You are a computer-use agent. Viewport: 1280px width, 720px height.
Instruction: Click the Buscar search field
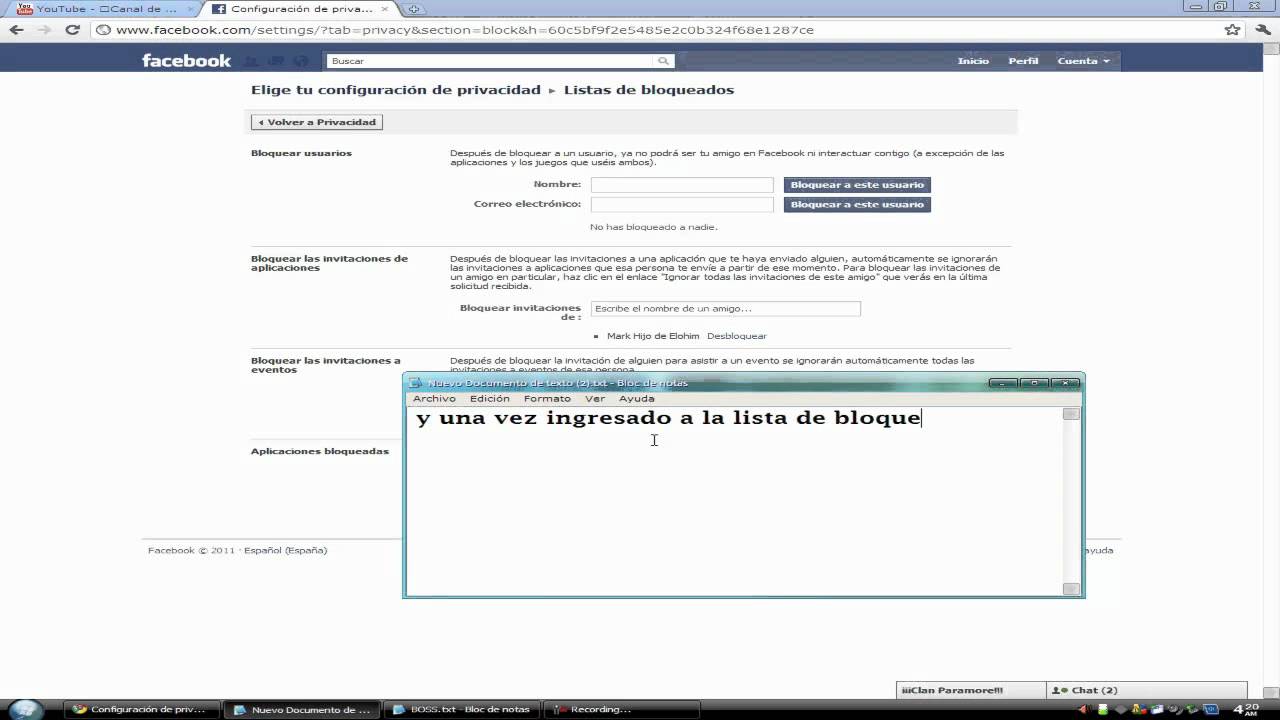pyautogui.click(x=492, y=61)
